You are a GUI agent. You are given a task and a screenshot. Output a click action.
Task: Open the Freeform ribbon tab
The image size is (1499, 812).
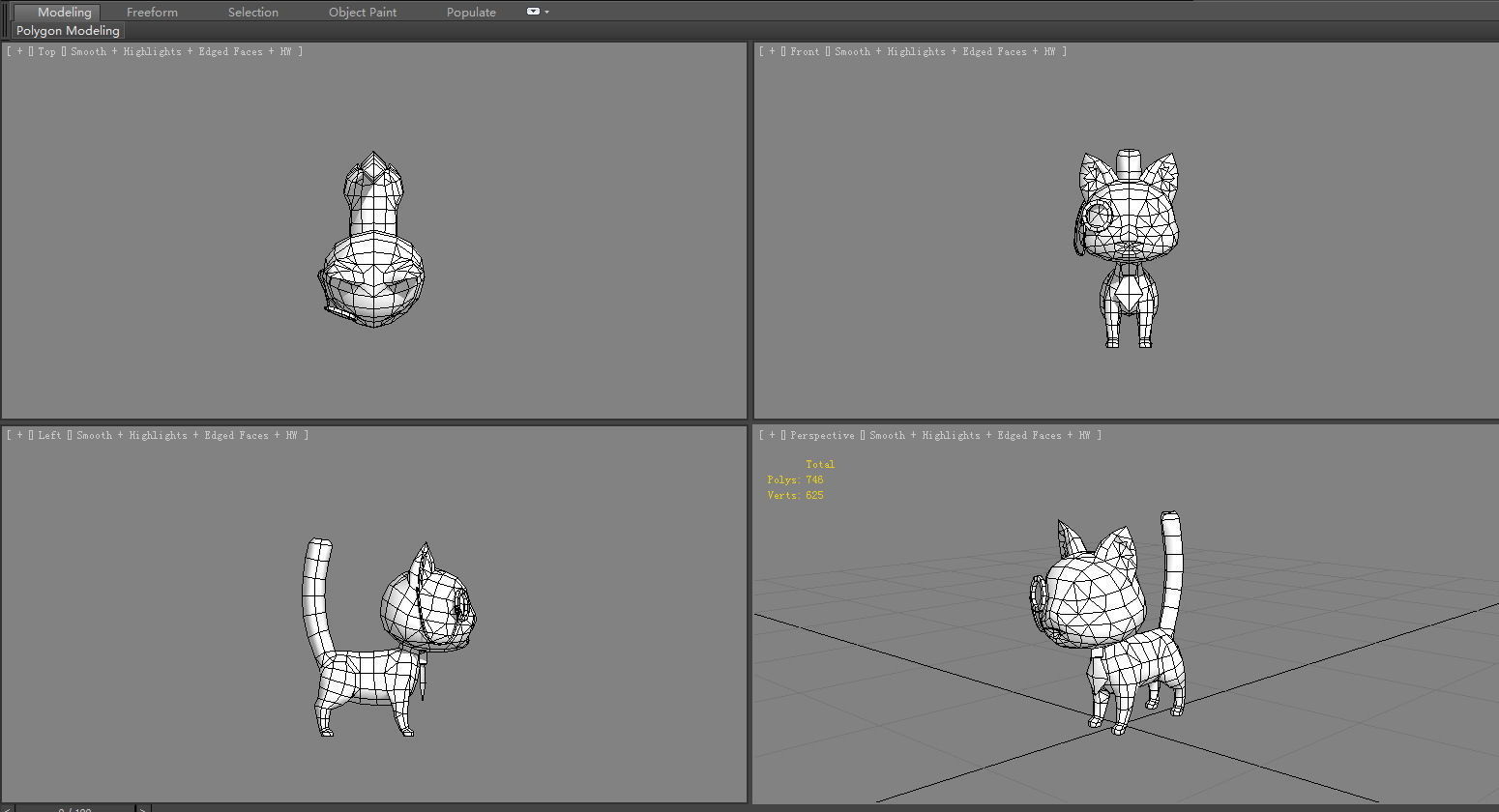152,12
